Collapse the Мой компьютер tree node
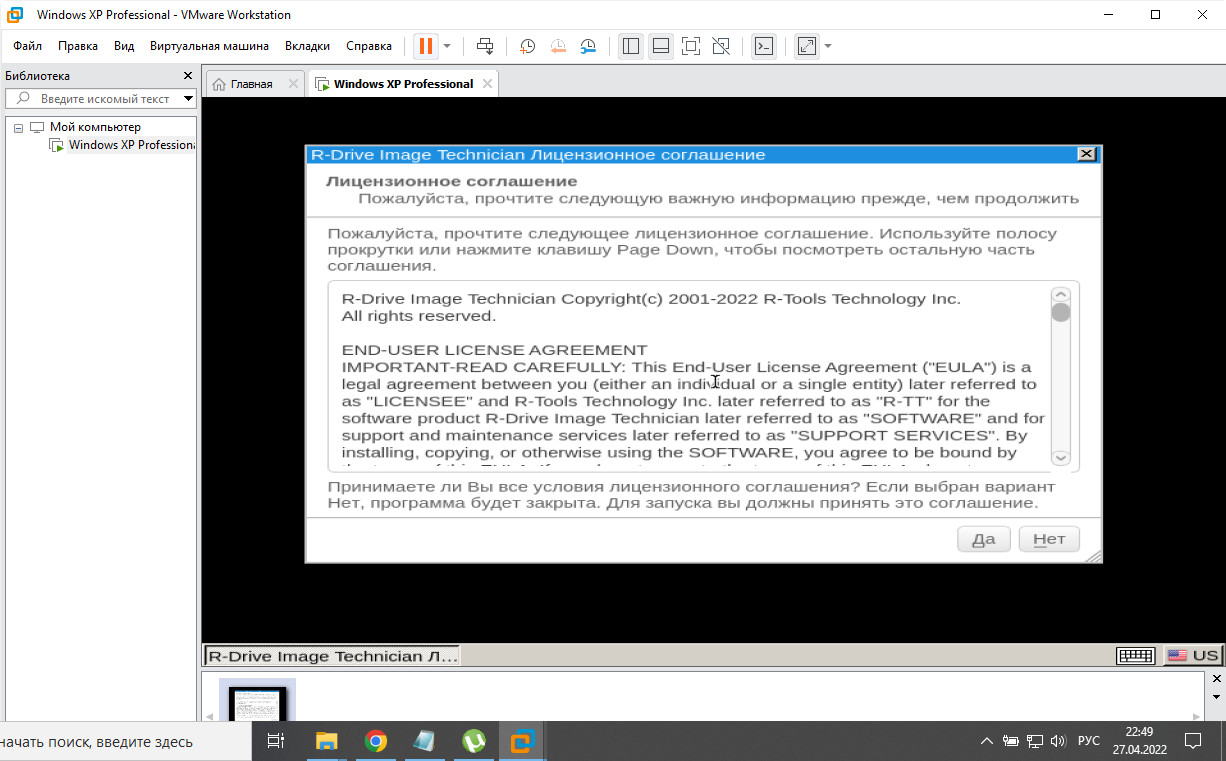1226x761 pixels. click(18, 128)
